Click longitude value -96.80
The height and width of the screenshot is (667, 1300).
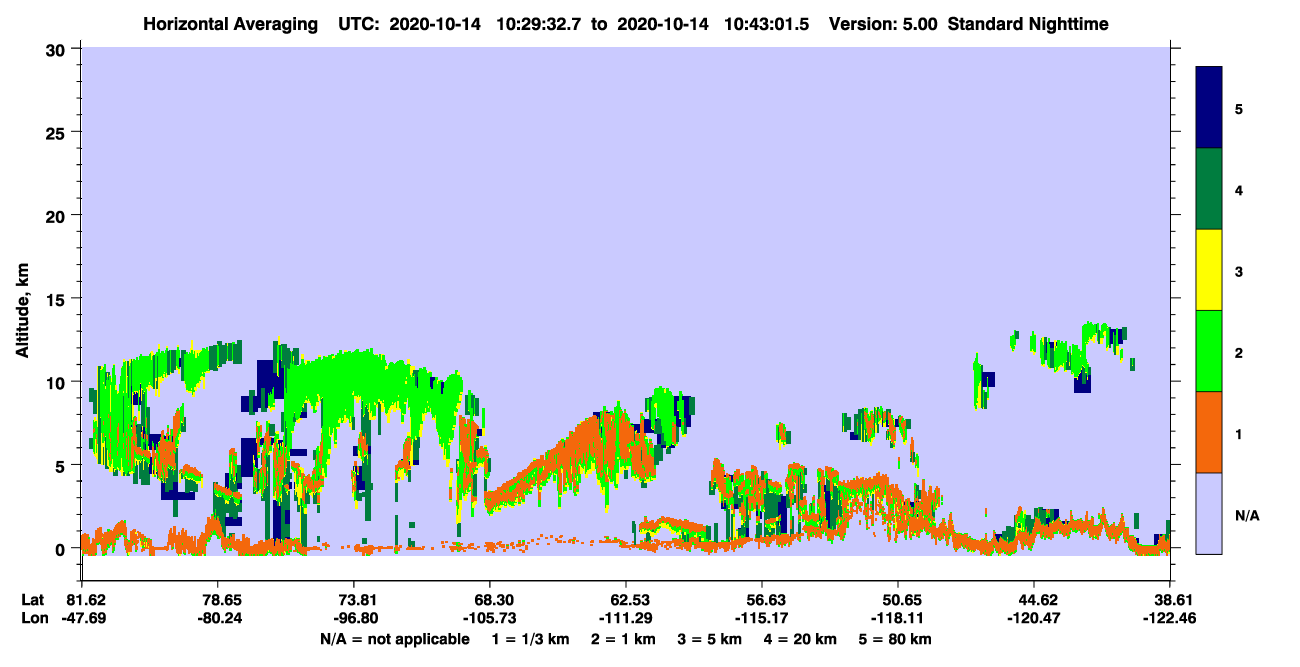click(354, 619)
